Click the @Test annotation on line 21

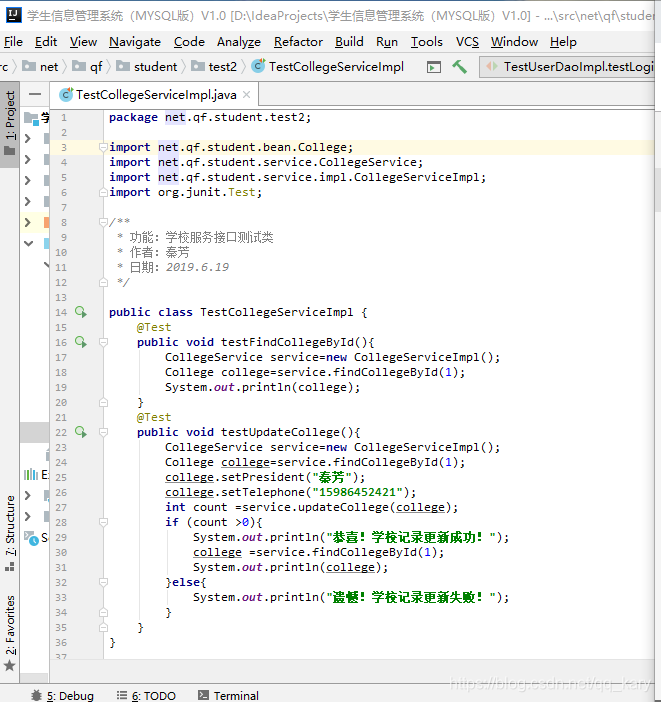[154, 417]
